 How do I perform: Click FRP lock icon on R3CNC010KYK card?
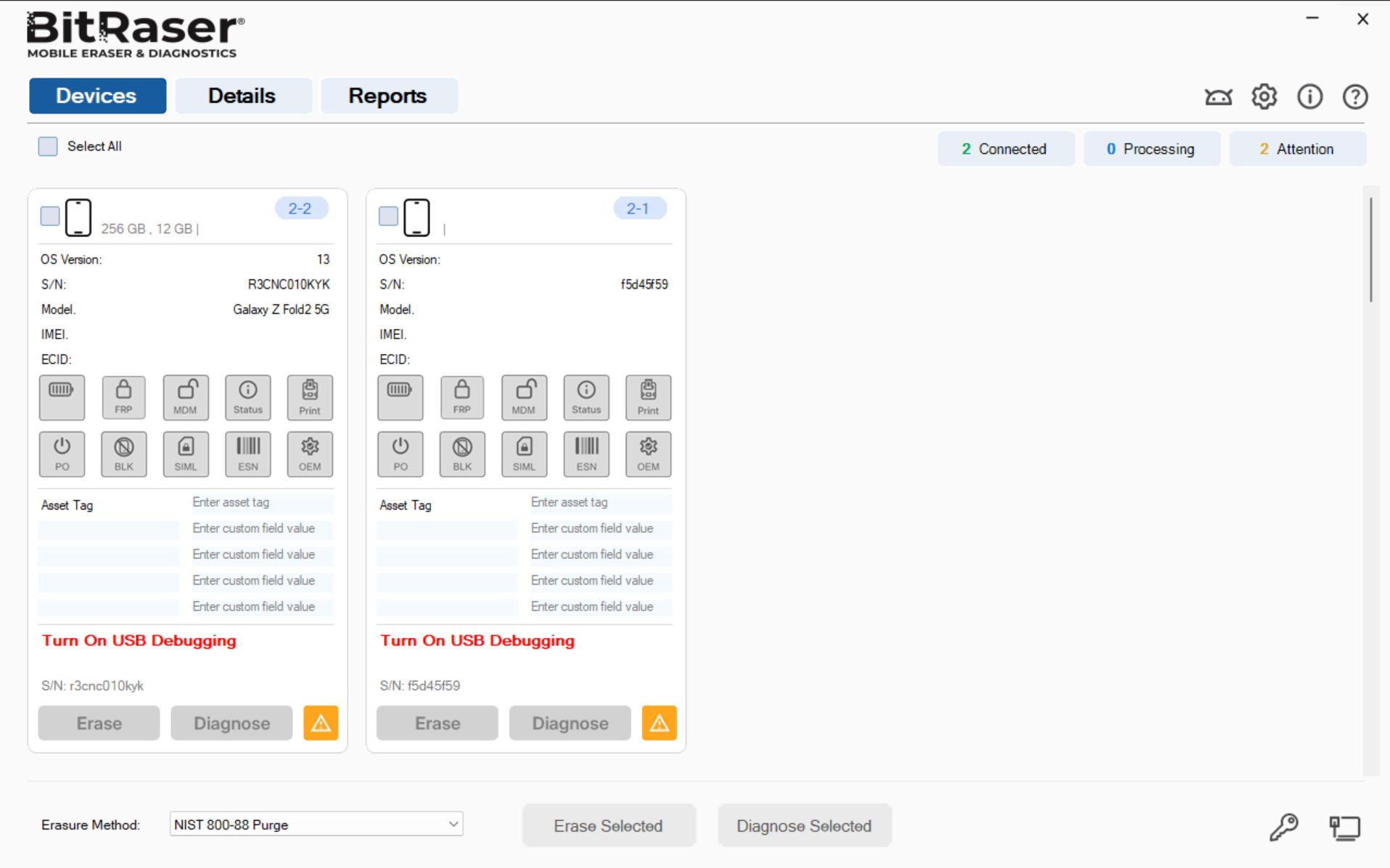pos(123,397)
